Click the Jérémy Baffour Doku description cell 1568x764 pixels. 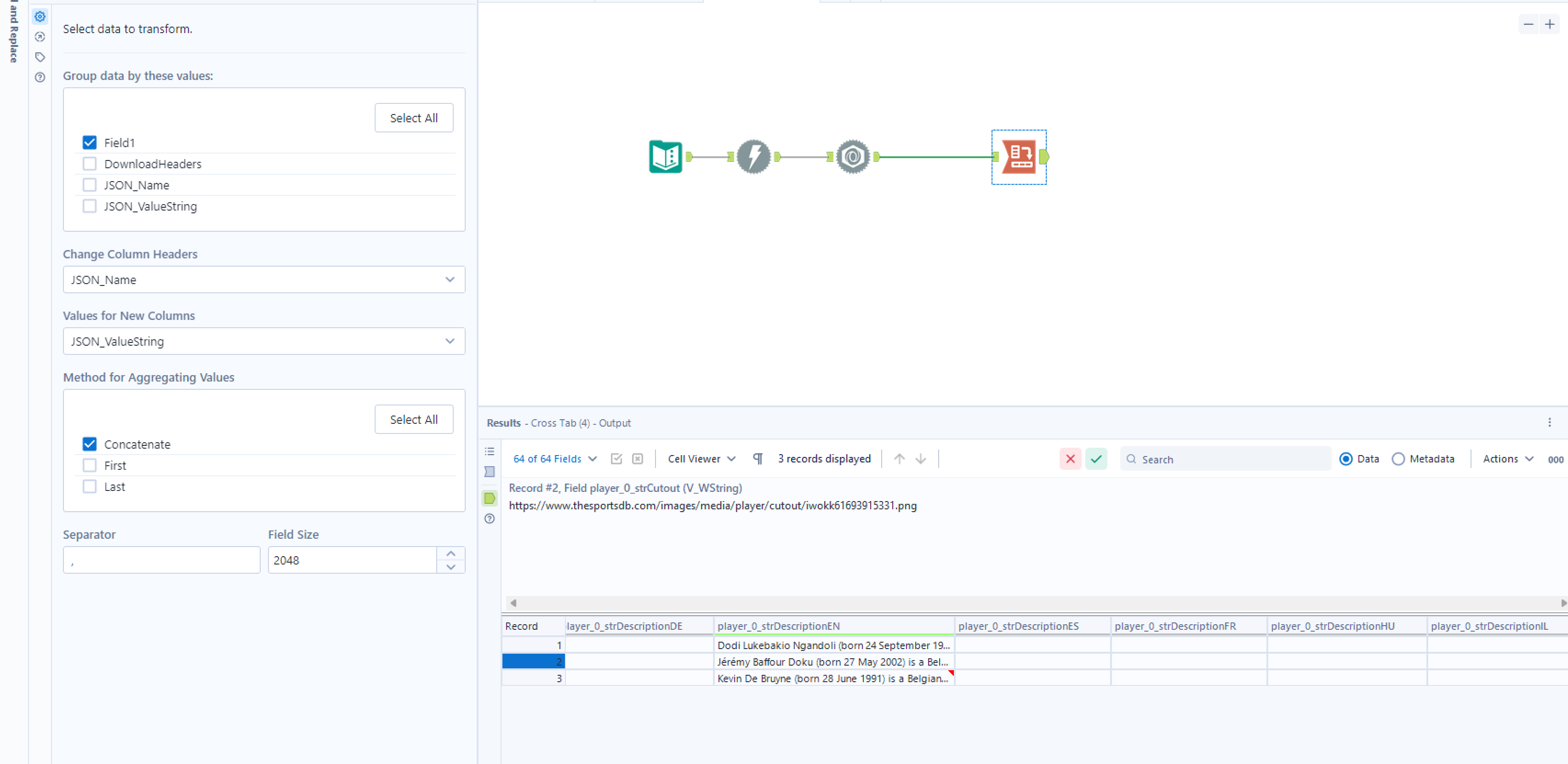834,662
